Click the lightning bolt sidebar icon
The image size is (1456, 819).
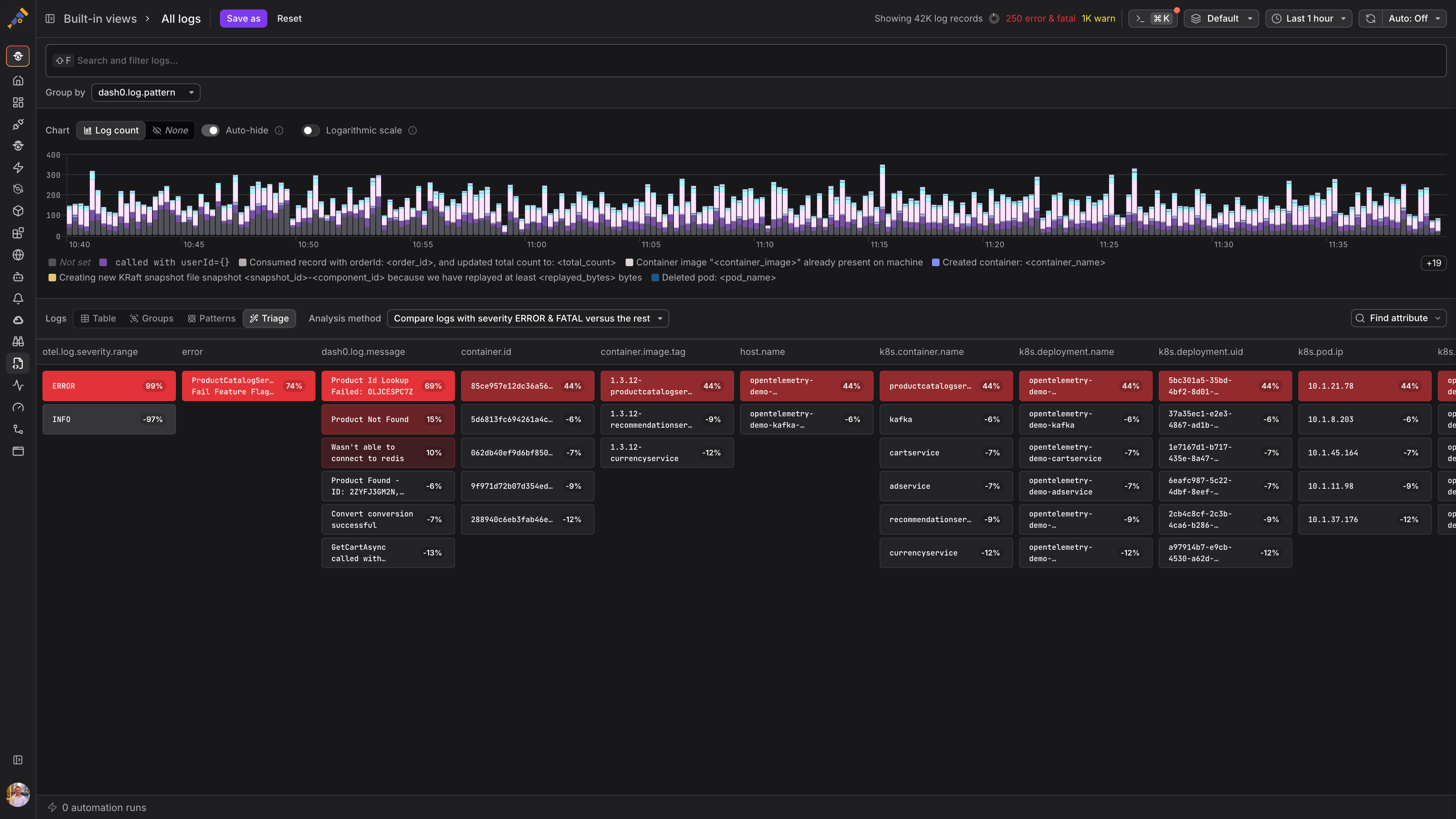(x=18, y=167)
